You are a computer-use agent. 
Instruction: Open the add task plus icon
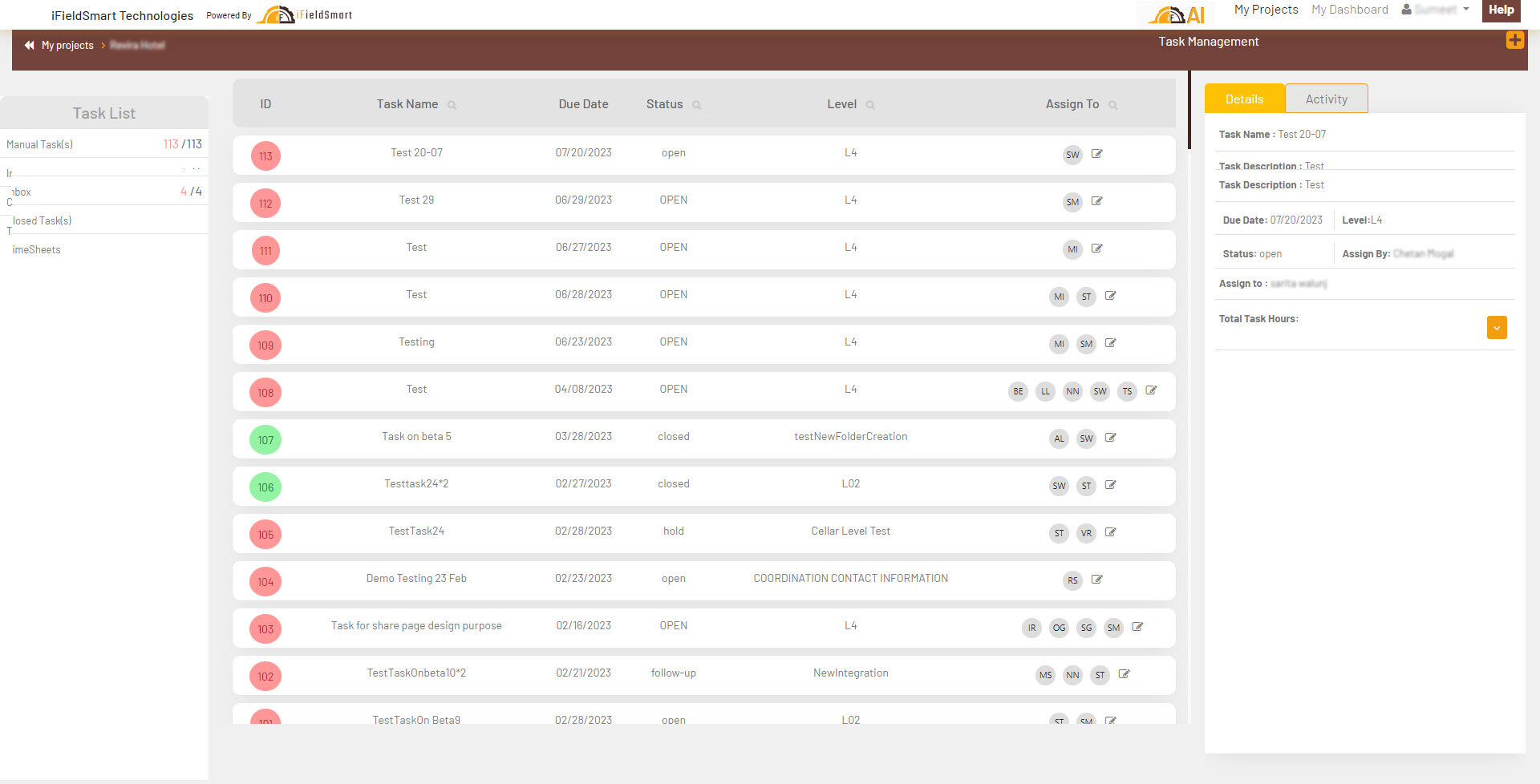(1514, 40)
